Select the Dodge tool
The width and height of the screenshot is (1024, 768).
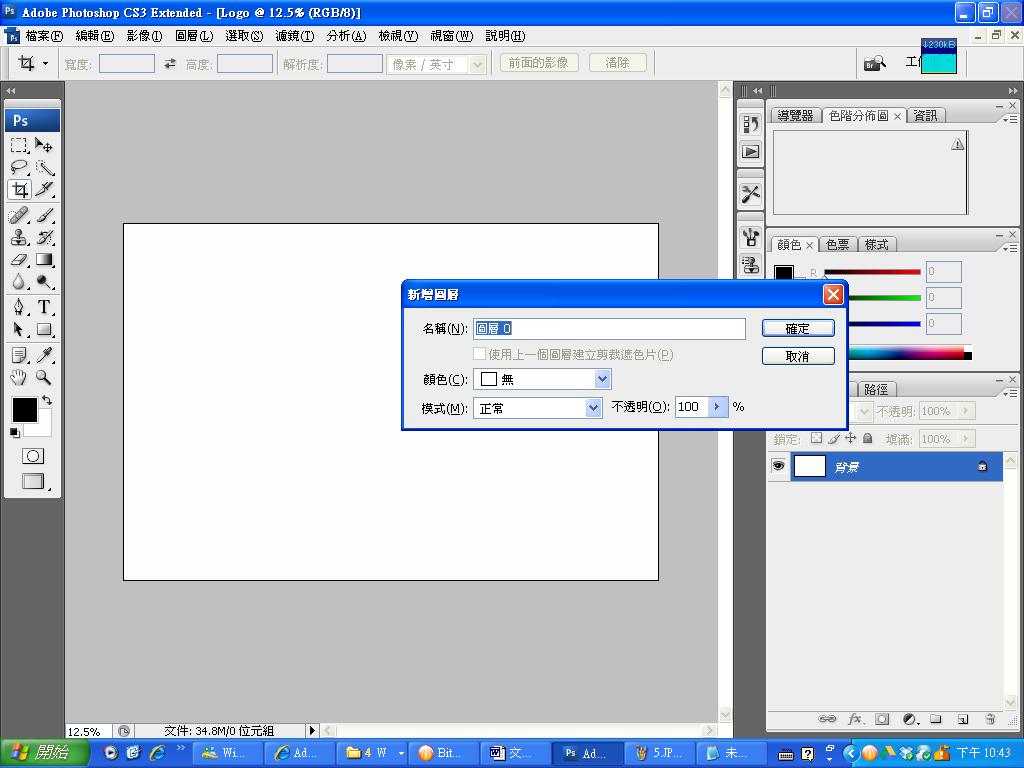(x=44, y=281)
